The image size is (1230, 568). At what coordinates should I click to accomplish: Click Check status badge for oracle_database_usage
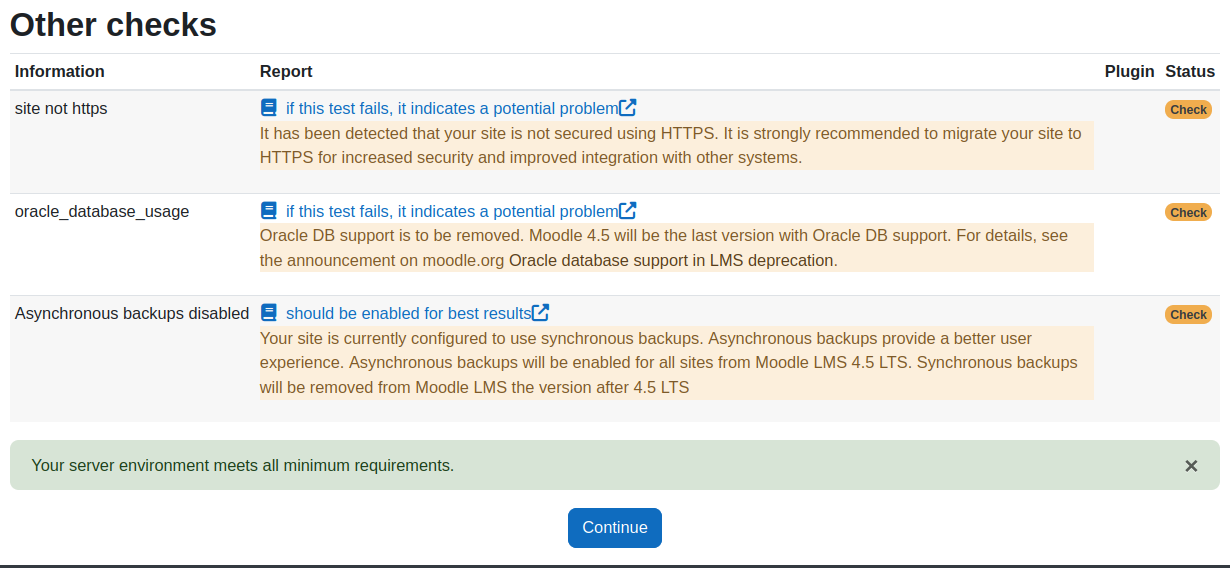[x=1188, y=212]
